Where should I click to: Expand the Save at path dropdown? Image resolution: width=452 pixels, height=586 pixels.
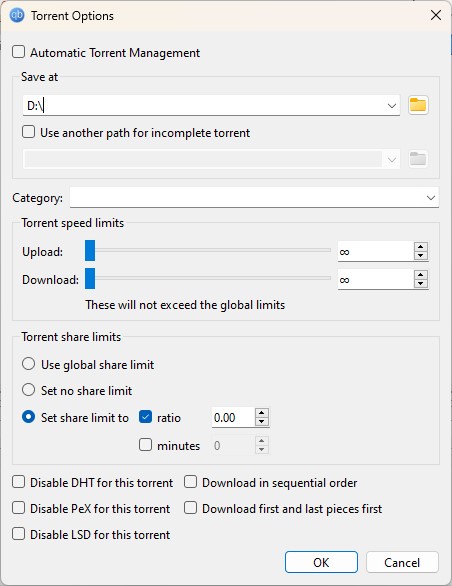pyautogui.click(x=391, y=106)
